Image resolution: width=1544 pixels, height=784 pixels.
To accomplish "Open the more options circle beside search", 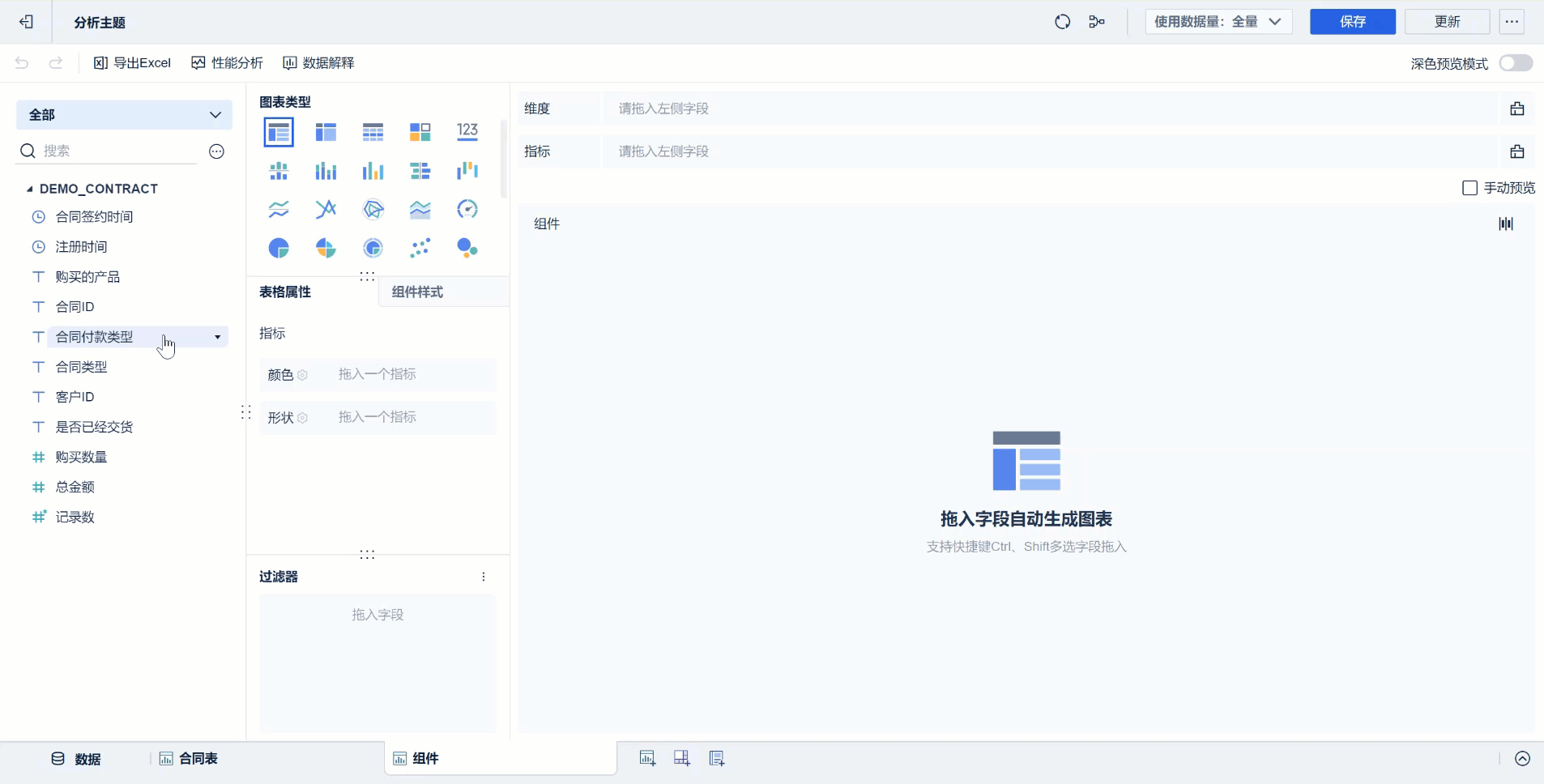I will 216,151.
